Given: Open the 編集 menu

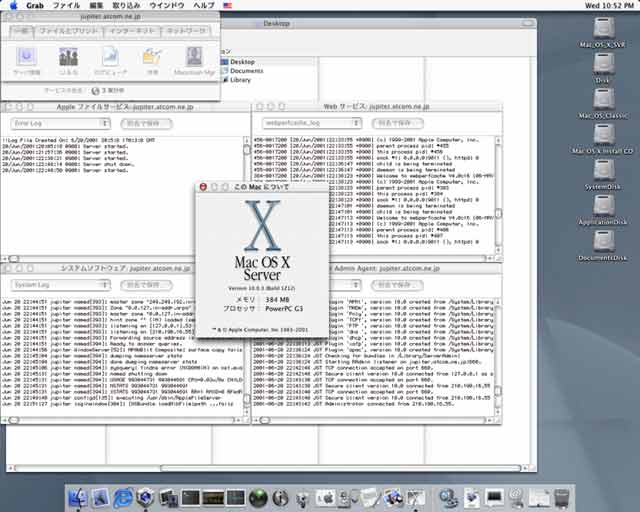Looking at the screenshot, I should click(96, 5).
